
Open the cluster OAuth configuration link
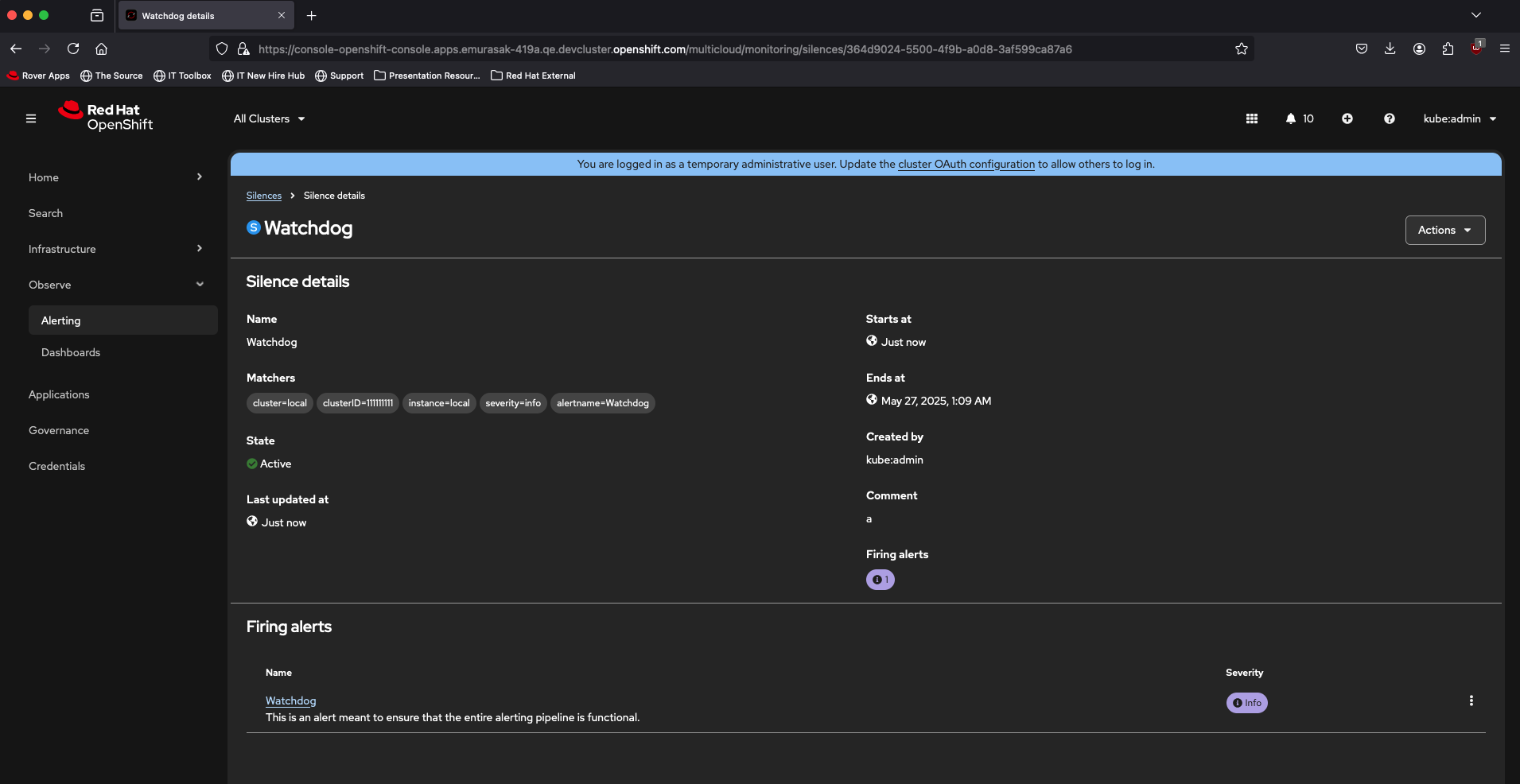[966, 164]
